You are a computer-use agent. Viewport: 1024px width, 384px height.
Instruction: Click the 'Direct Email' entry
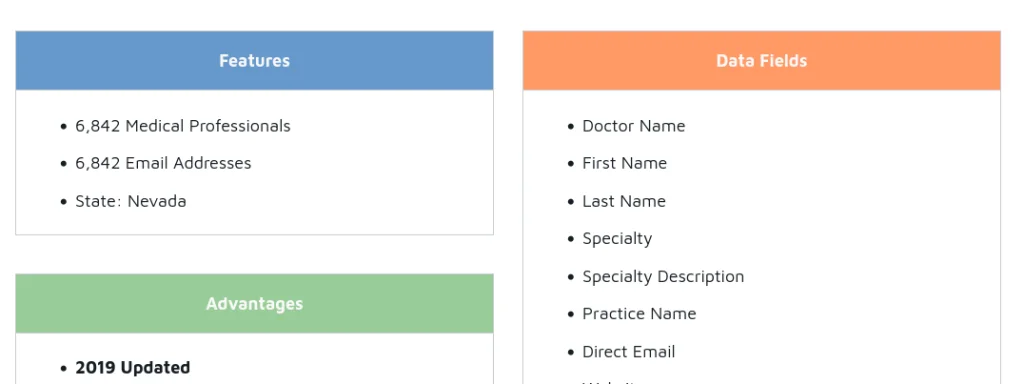coord(628,352)
